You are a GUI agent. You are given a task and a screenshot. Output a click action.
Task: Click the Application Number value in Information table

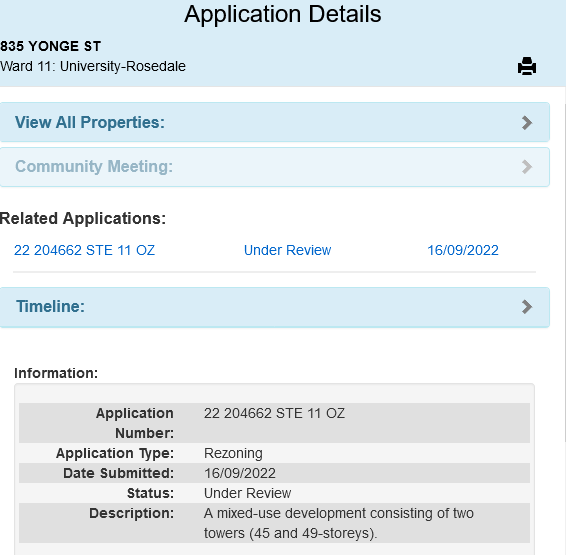[x=274, y=413]
